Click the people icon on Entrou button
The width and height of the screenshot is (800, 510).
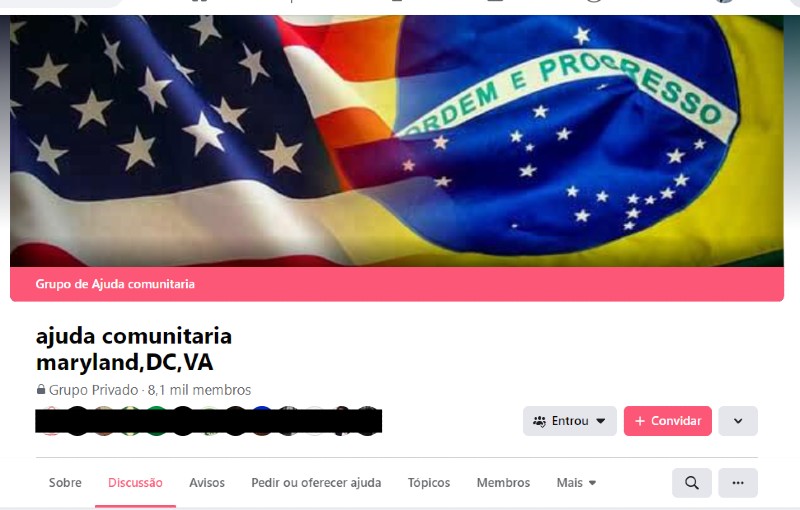[539, 421]
